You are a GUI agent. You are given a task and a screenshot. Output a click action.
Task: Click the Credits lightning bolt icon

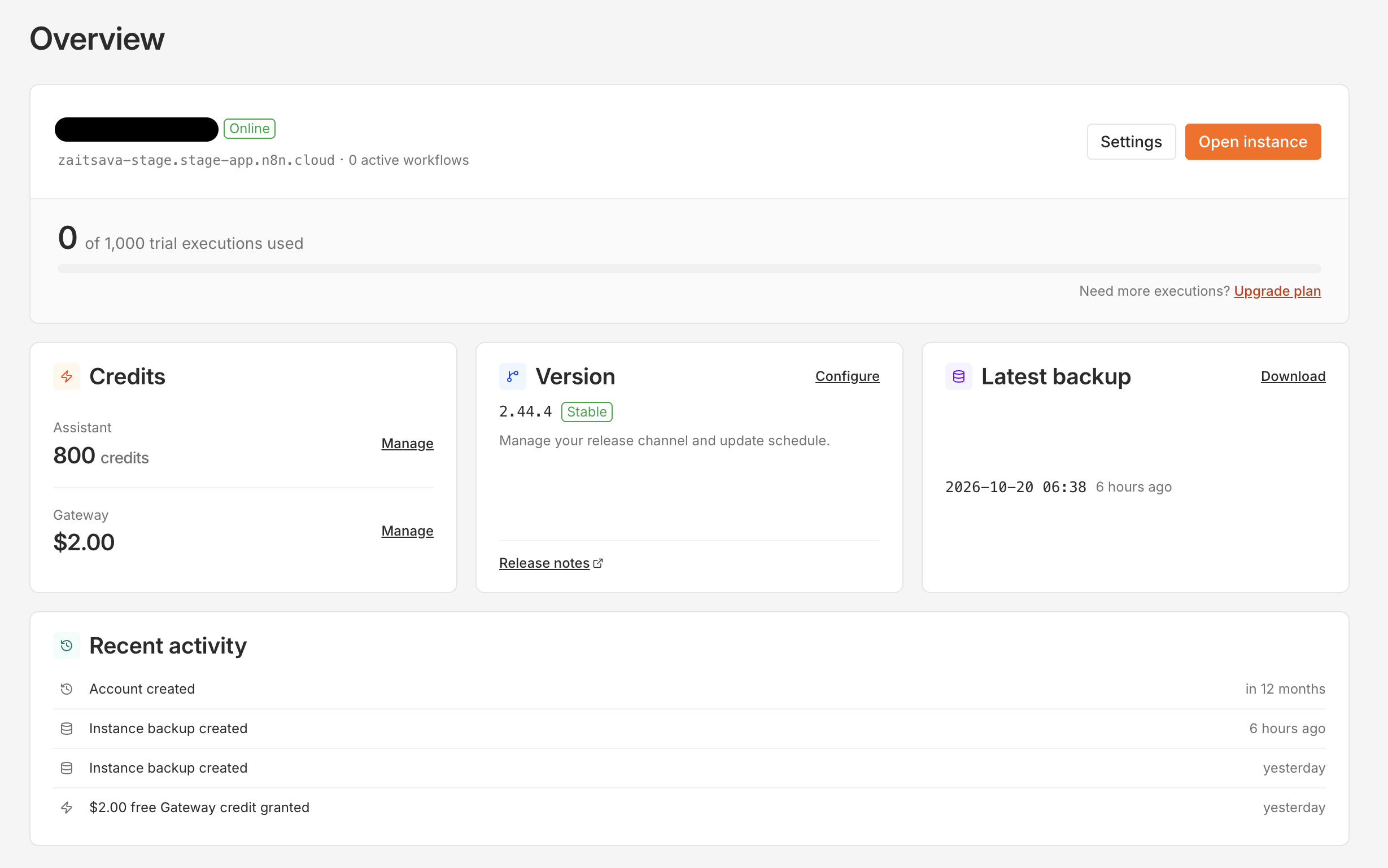click(x=67, y=376)
